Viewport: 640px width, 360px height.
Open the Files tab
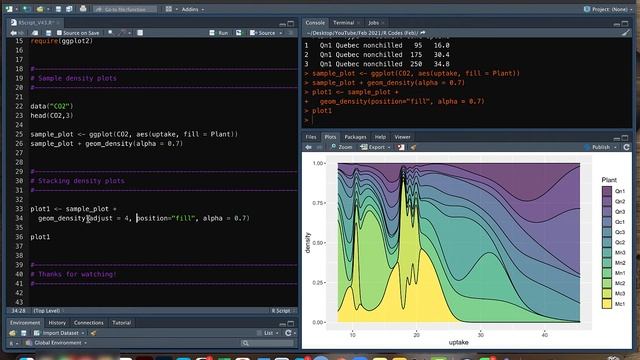311,137
